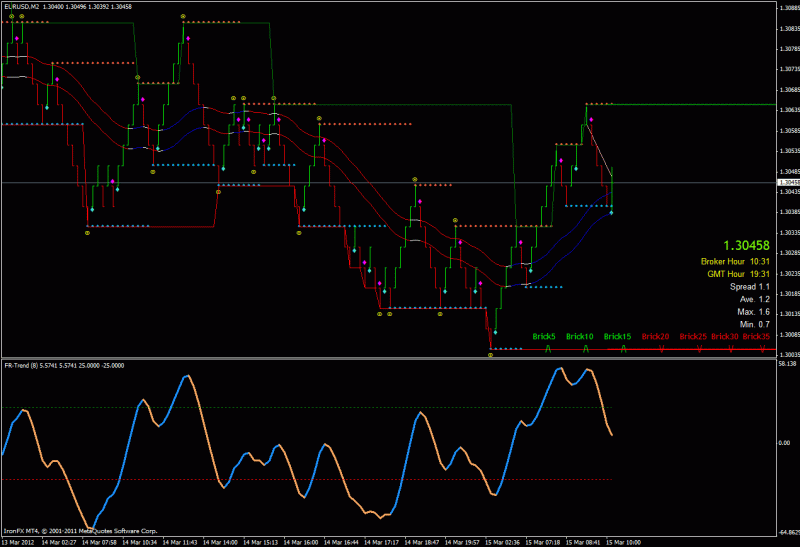Click the green up arrow beneath Brick15

623,349
